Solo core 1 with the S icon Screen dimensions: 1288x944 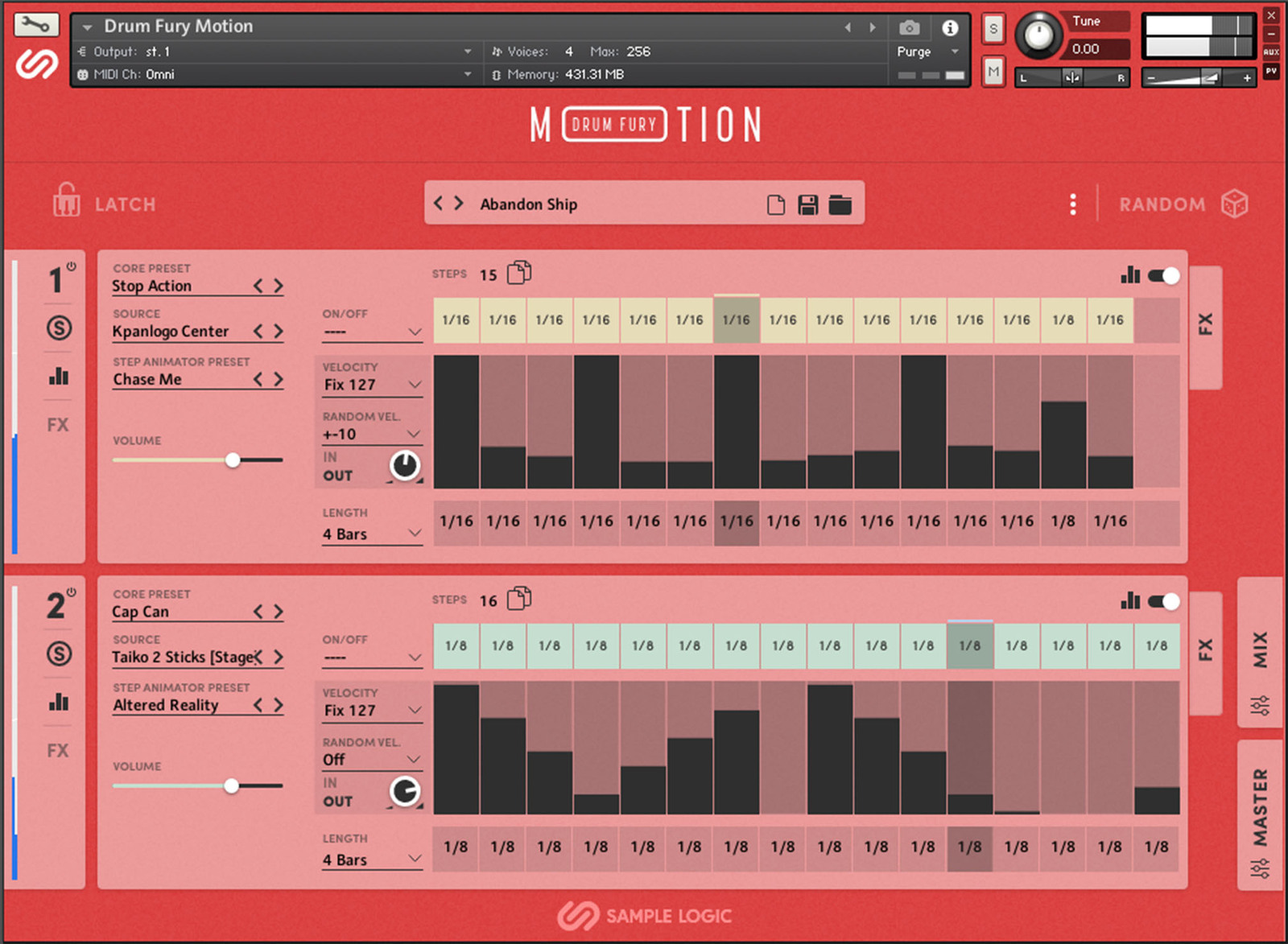point(59,328)
